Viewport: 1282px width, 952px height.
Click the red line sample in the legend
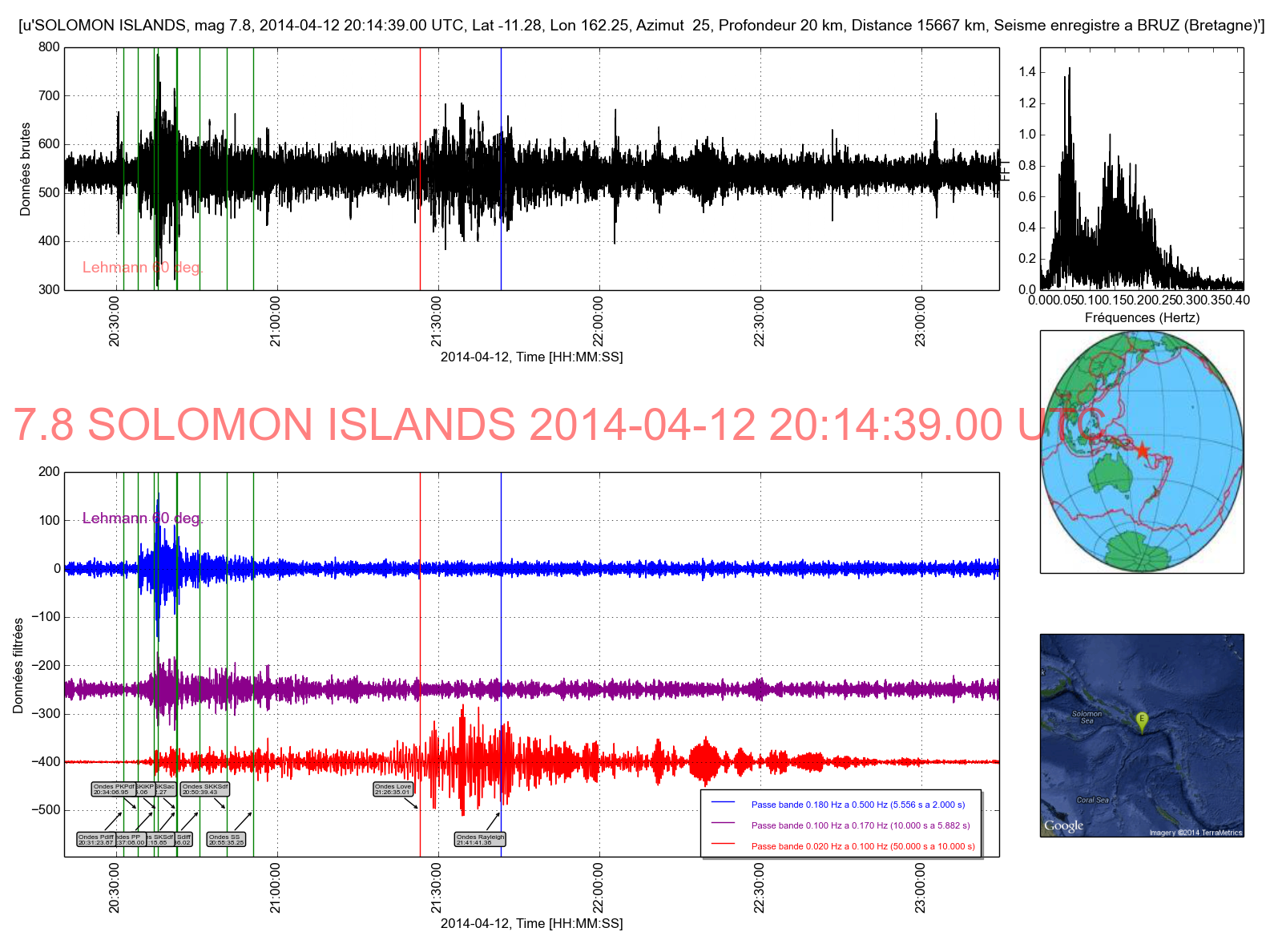click(x=723, y=844)
